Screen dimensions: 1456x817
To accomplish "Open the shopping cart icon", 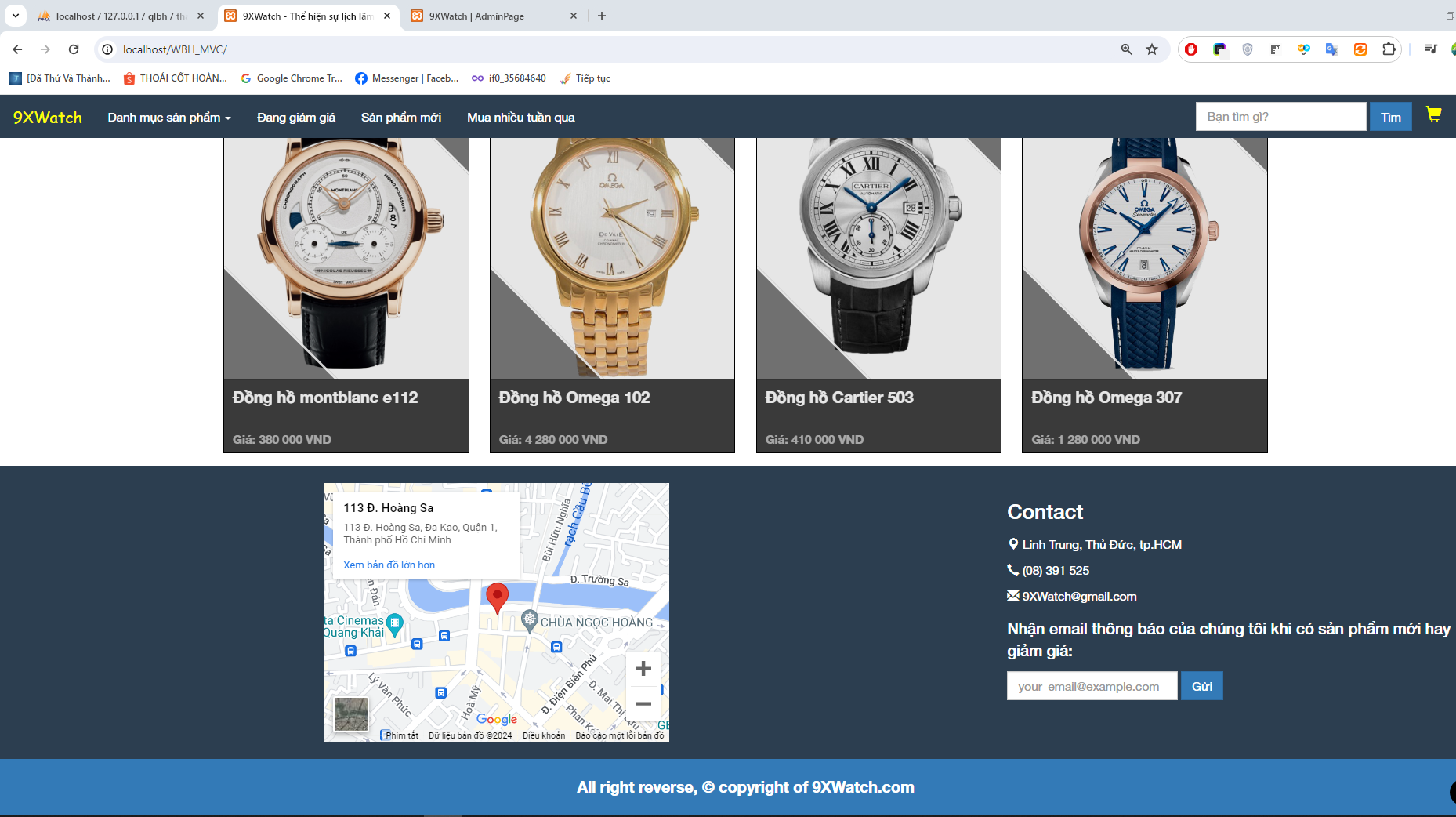I will pyautogui.click(x=1433, y=114).
